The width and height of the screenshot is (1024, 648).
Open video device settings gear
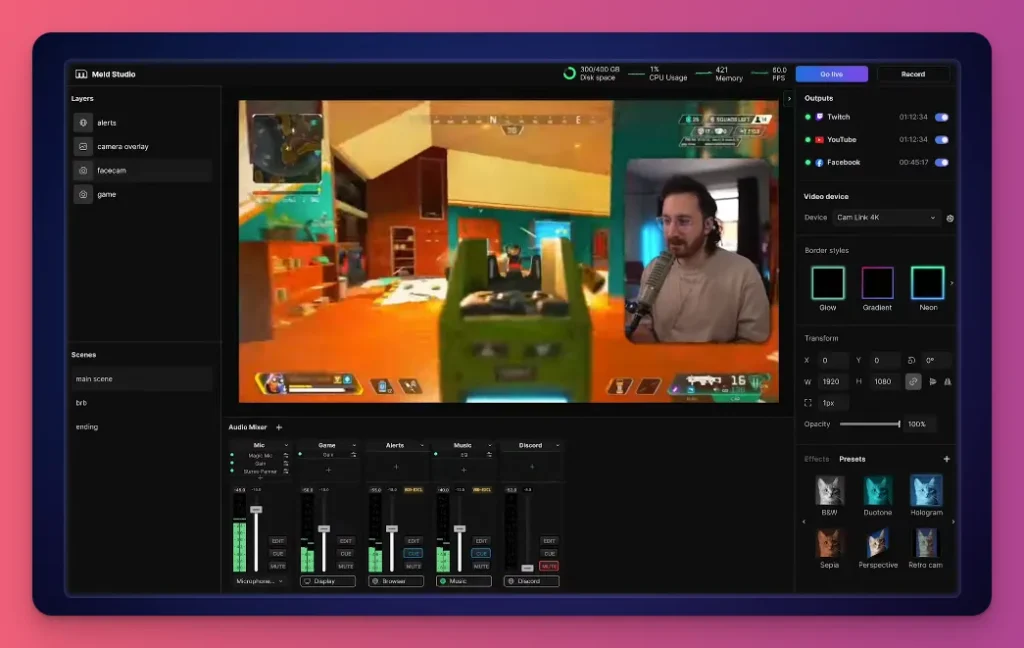(950, 218)
